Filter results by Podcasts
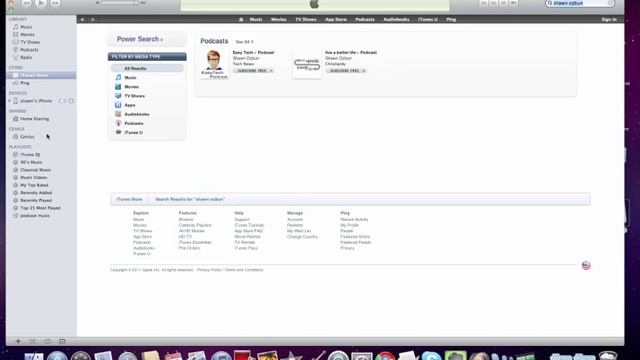The width and height of the screenshot is (640, 360). (x=133, y=123)
